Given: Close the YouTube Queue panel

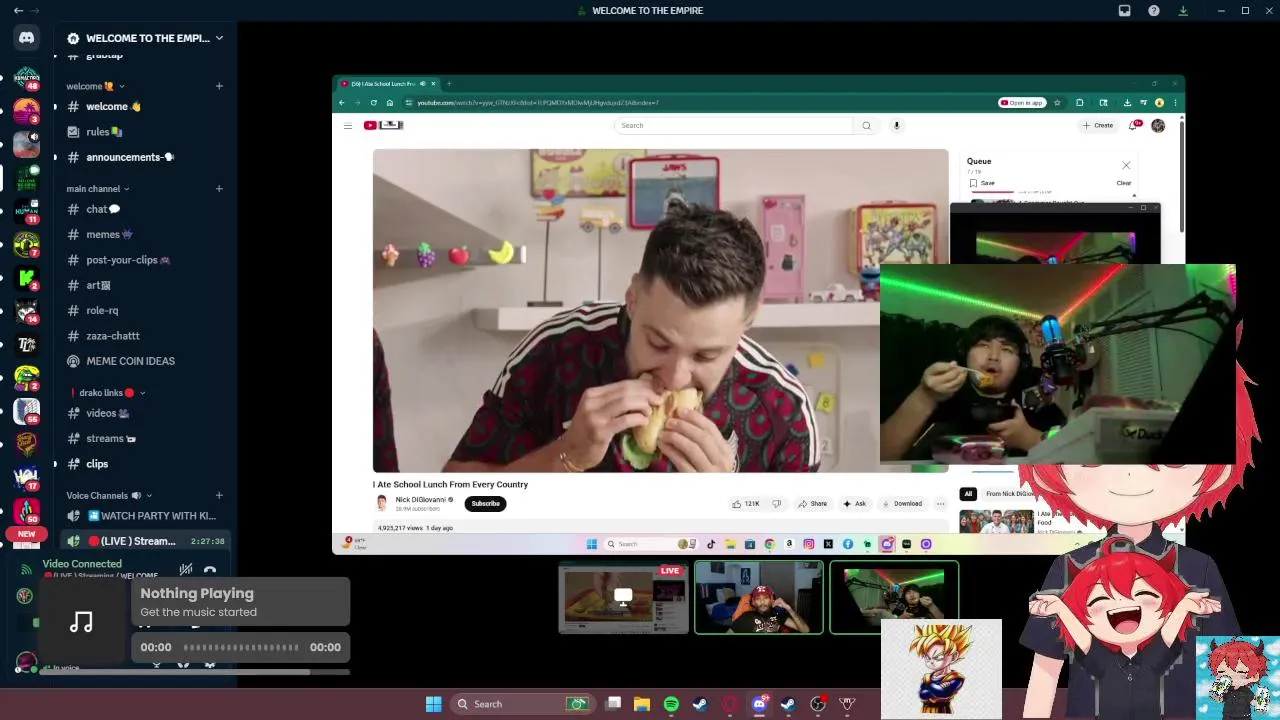Looking at the screenshot, I should (1126, 165).
